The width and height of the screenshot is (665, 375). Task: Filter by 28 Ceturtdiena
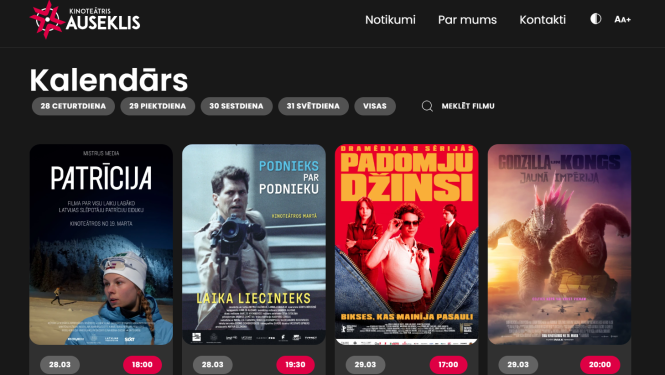coord(73,106)
